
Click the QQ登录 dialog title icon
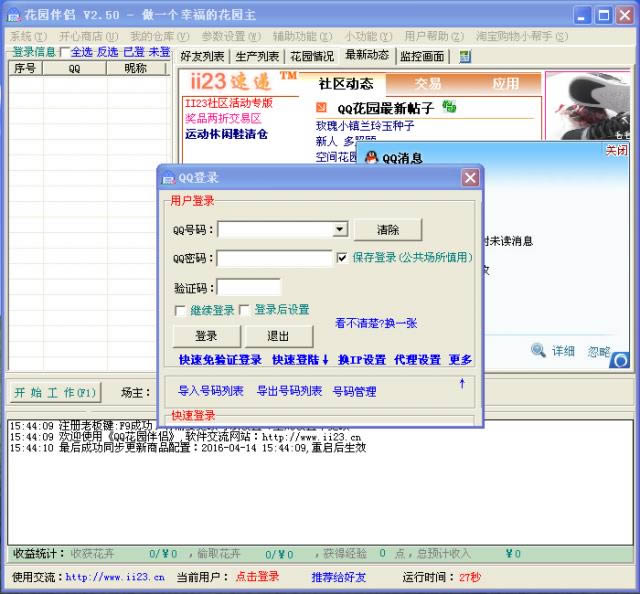coord(168,178)
